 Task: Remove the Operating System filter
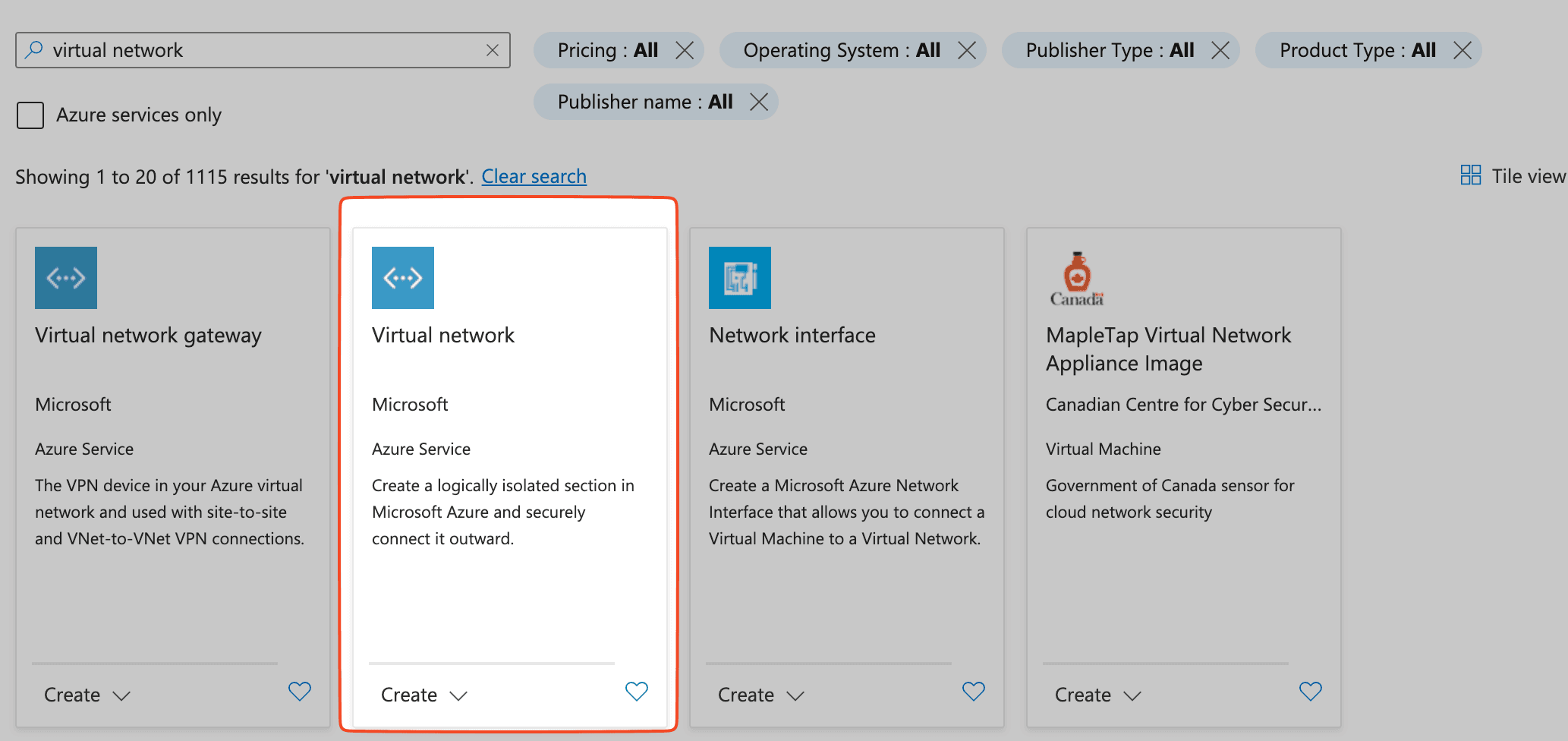[x=967, y=50]
